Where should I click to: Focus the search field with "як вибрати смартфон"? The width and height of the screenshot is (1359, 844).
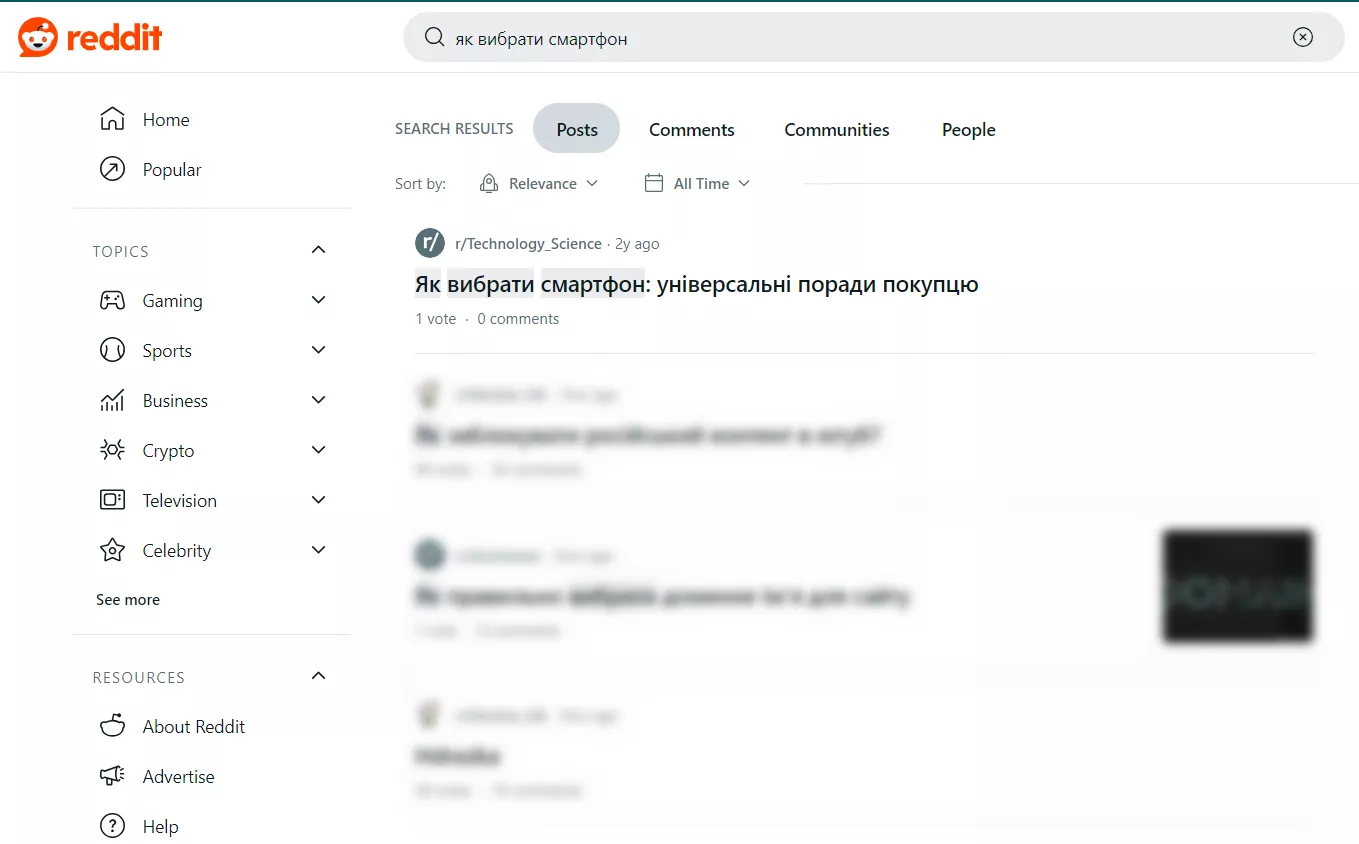(873, 38)
